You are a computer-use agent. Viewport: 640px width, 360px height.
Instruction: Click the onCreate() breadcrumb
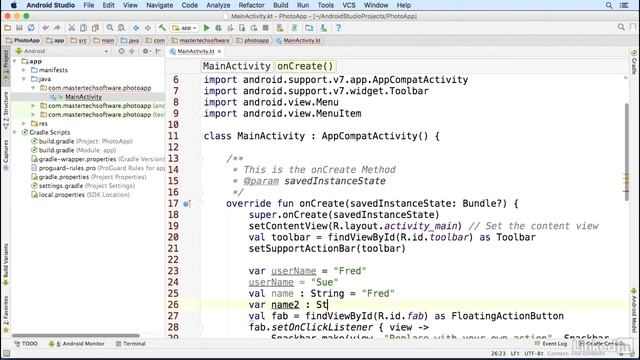point(305,66)
